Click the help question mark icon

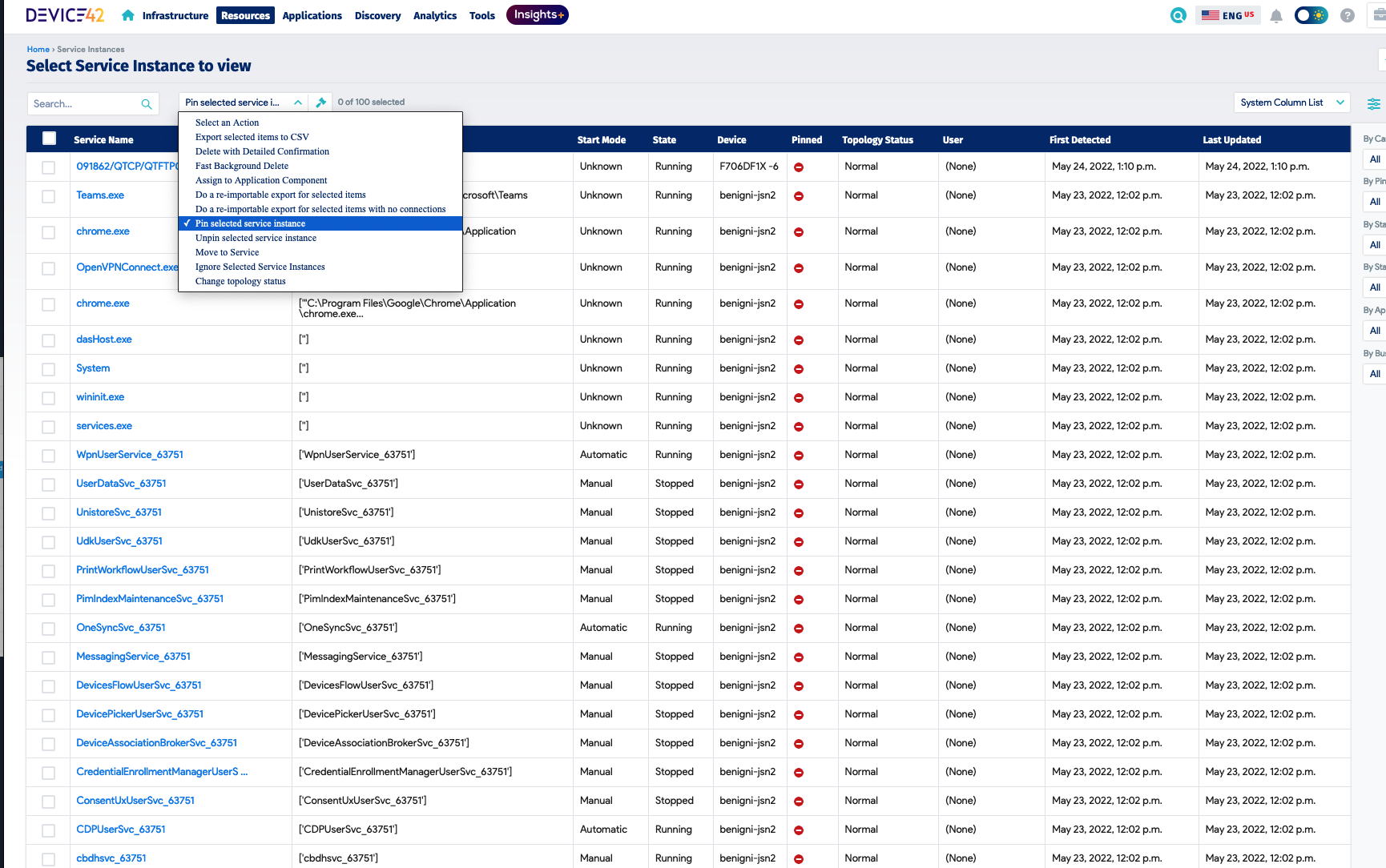1348,16
